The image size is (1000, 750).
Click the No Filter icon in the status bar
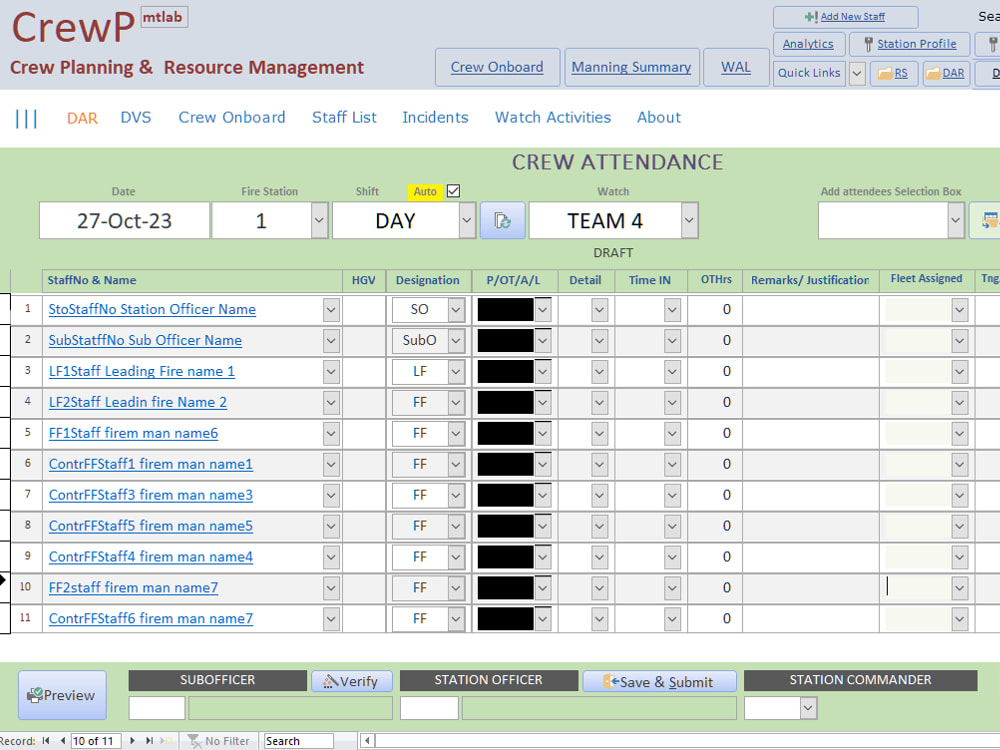click(192, 741)
